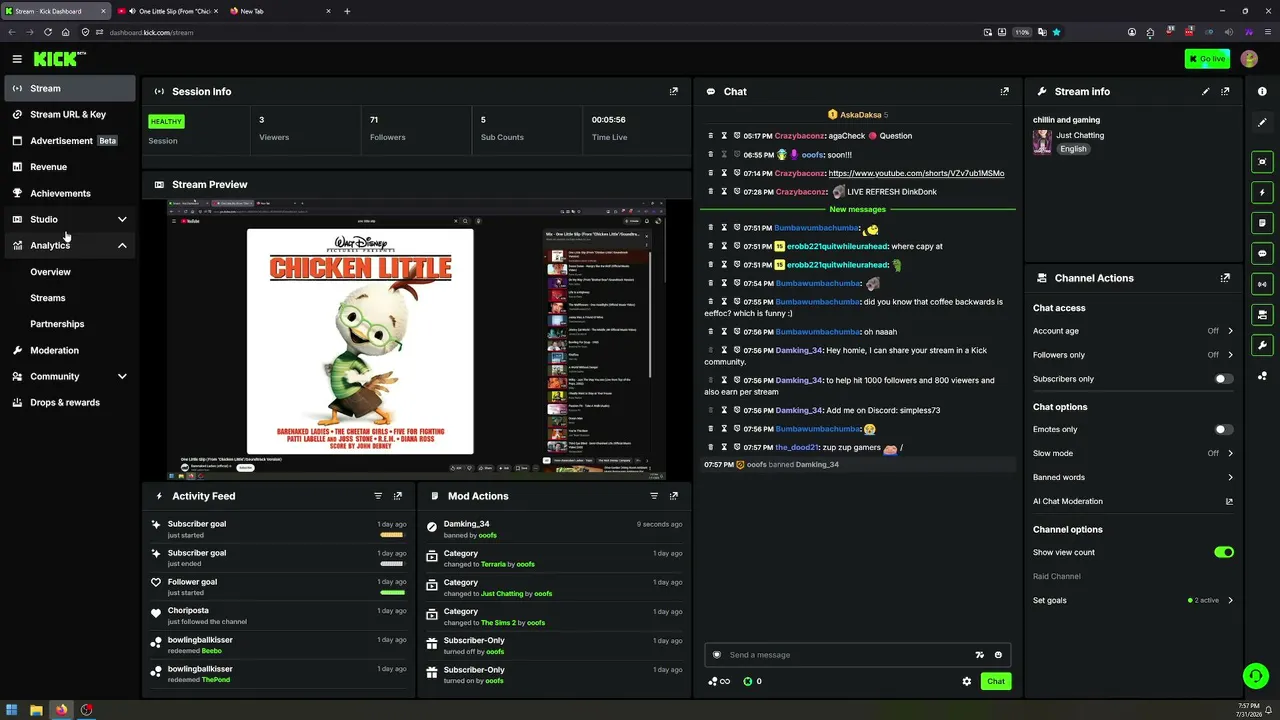Open the YouTube shorts link in chat
1280x720 pixels.
coord(916,173)
